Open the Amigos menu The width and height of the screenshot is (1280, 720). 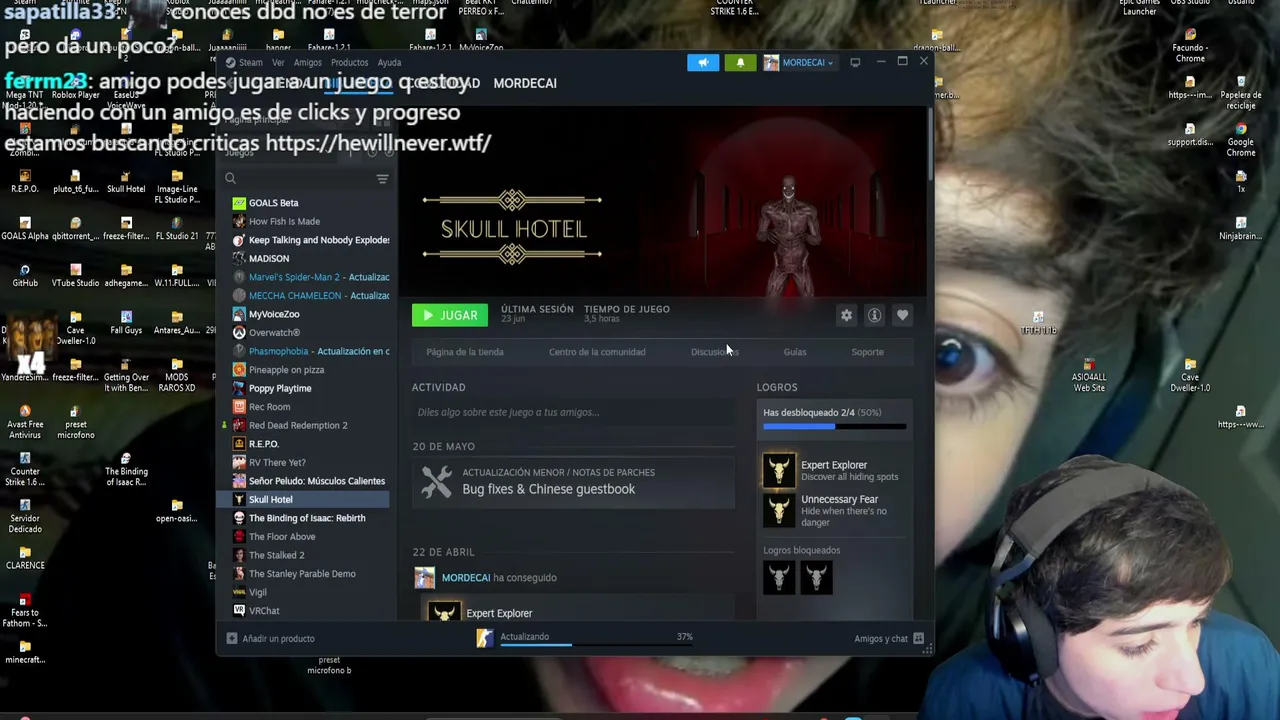click(308, 62)
